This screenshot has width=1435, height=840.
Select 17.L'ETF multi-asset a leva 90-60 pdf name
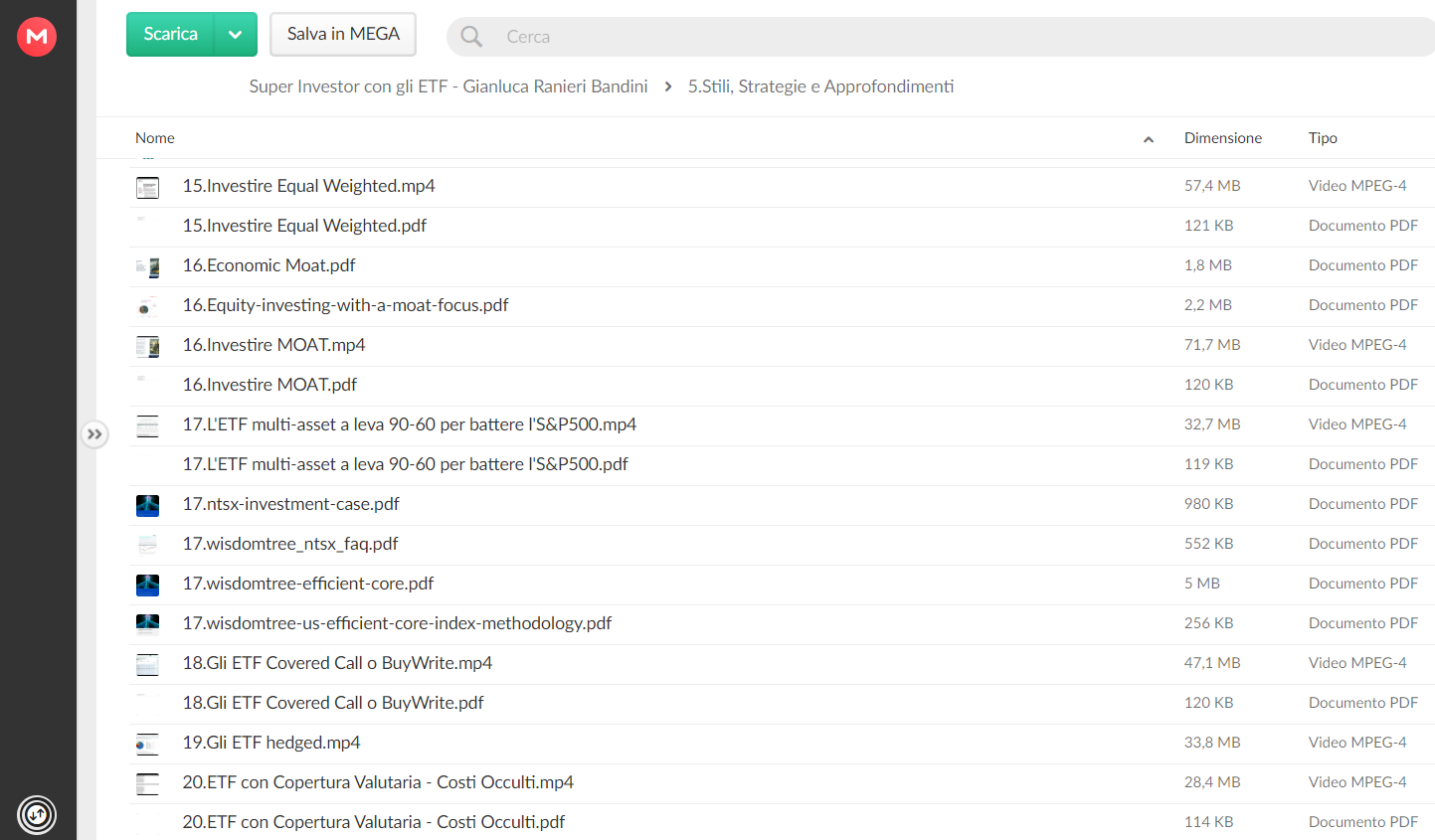pyautogui.click(x=405, y=464)
